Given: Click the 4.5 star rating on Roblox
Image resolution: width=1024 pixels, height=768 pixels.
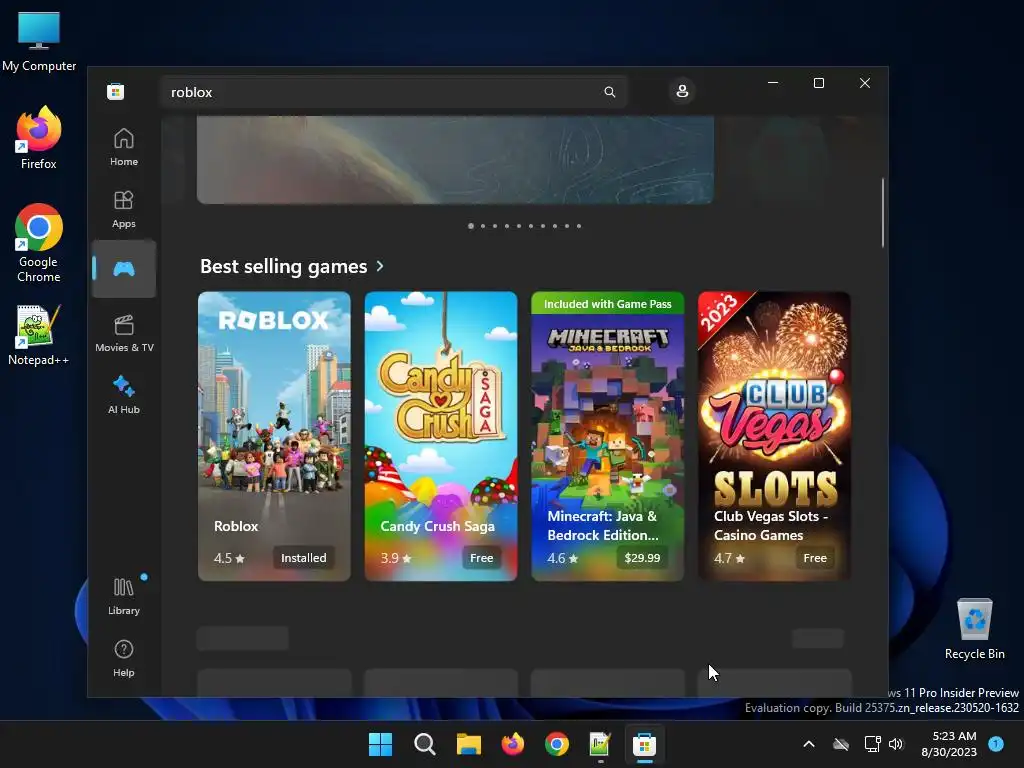Looking at the screenshot, I should point(229,558).
